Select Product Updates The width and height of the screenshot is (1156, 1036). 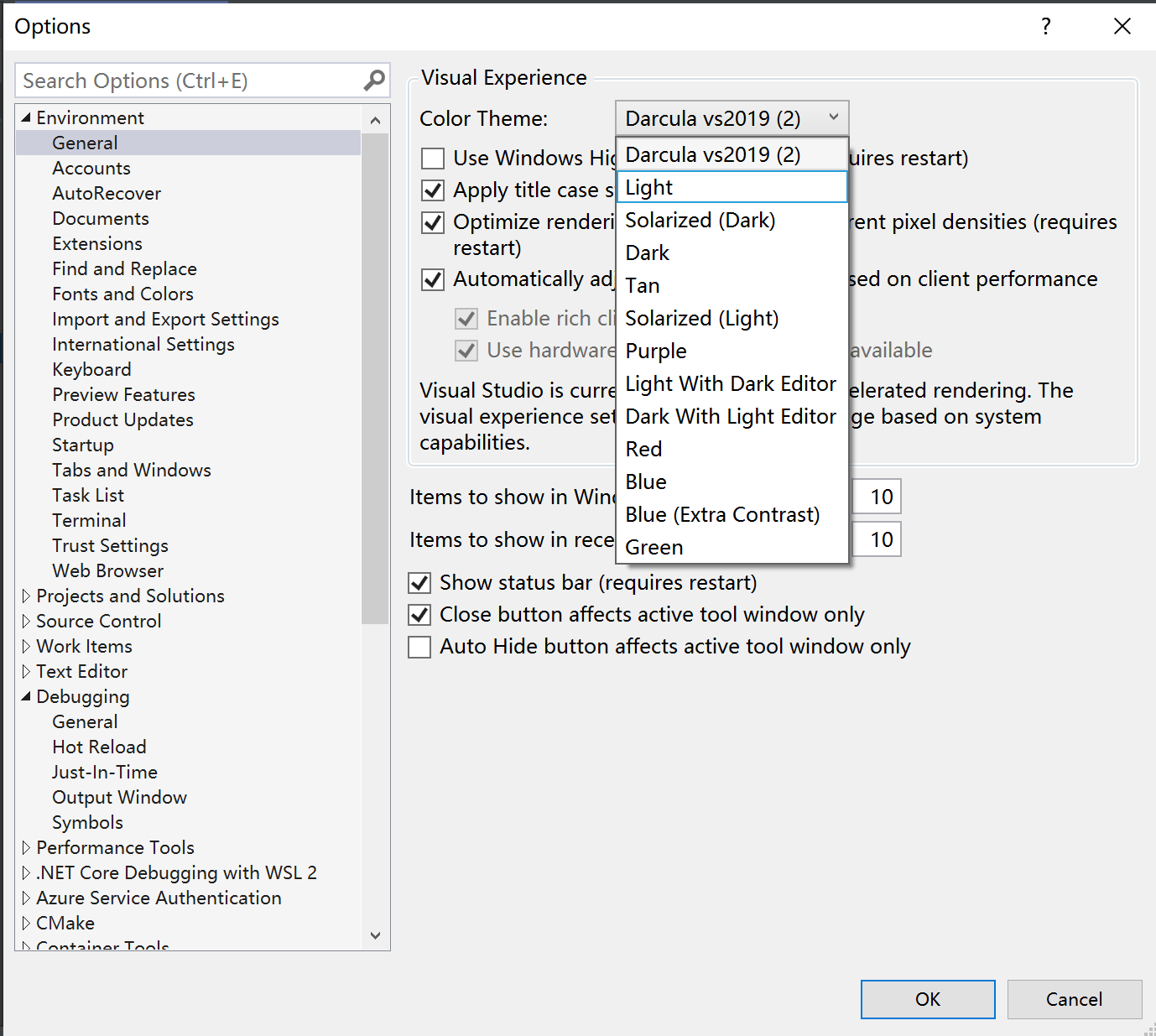click(x=122, y=419)
